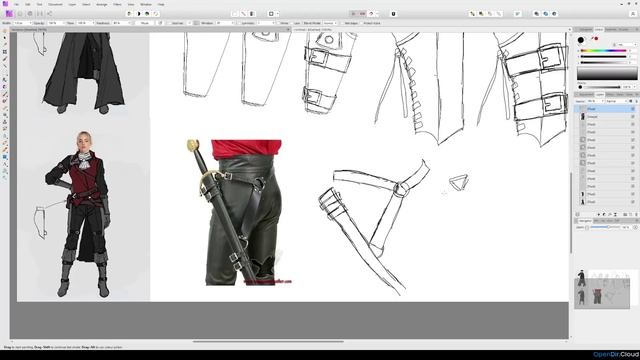Open the Window menu
Viewport: 640px width, 360px height.
tap(146, 4)
